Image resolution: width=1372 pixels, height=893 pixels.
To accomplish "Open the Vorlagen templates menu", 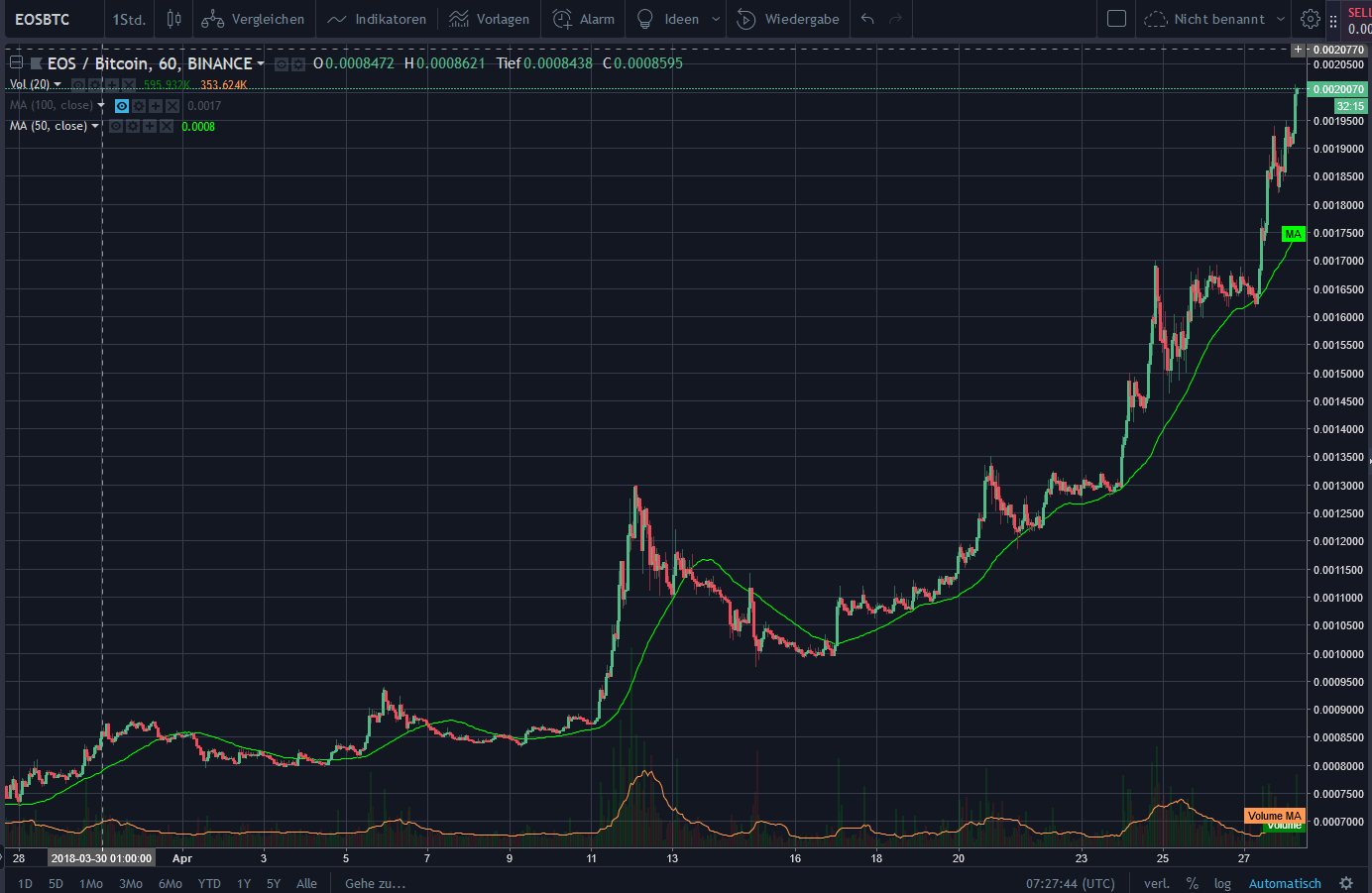I will click(490, 19).
